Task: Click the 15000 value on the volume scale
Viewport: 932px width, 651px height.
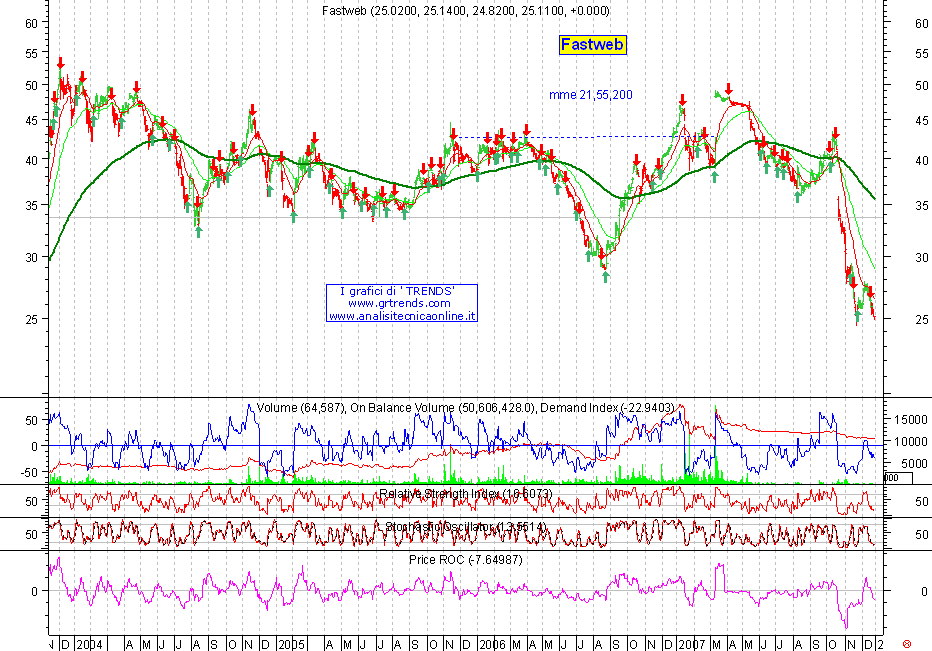Action: tap(910, 420)
